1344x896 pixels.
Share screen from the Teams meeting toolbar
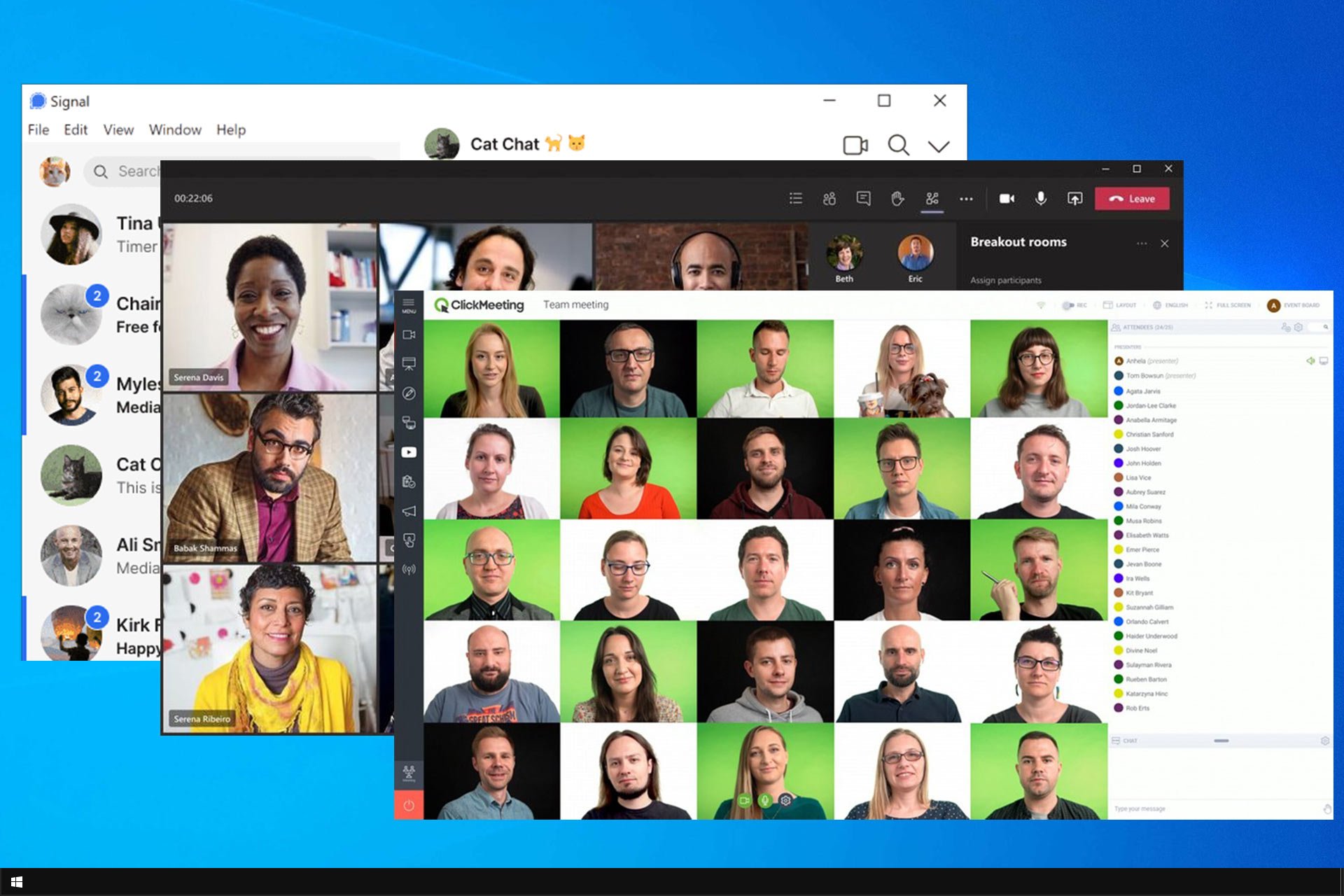(x=1075, y=199)
